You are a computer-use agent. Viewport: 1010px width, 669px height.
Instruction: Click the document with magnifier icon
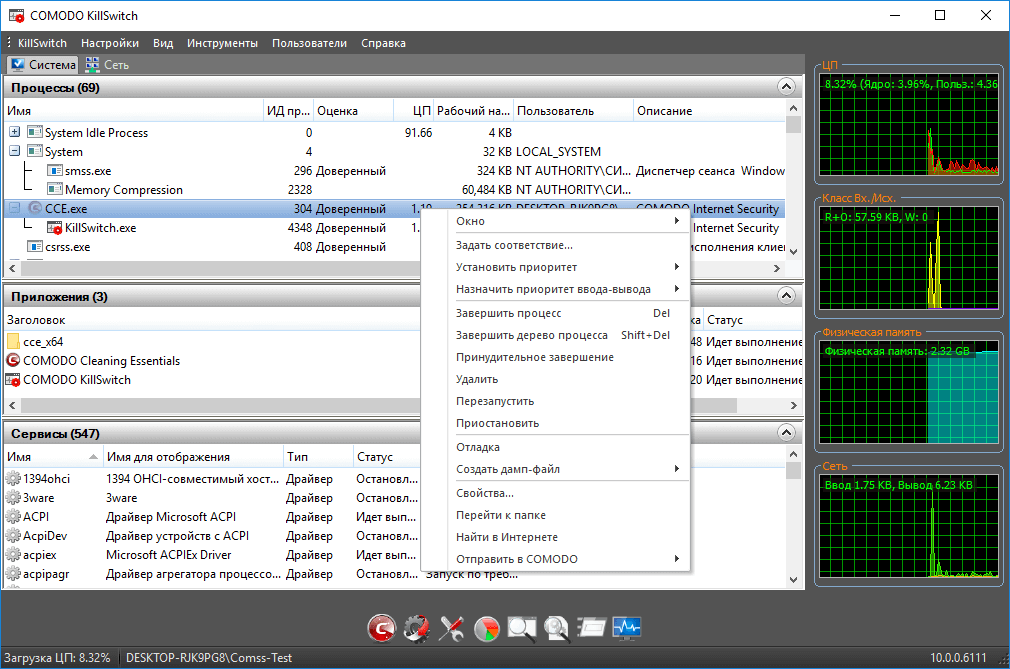pyautogui.click(x=556, y=628)
